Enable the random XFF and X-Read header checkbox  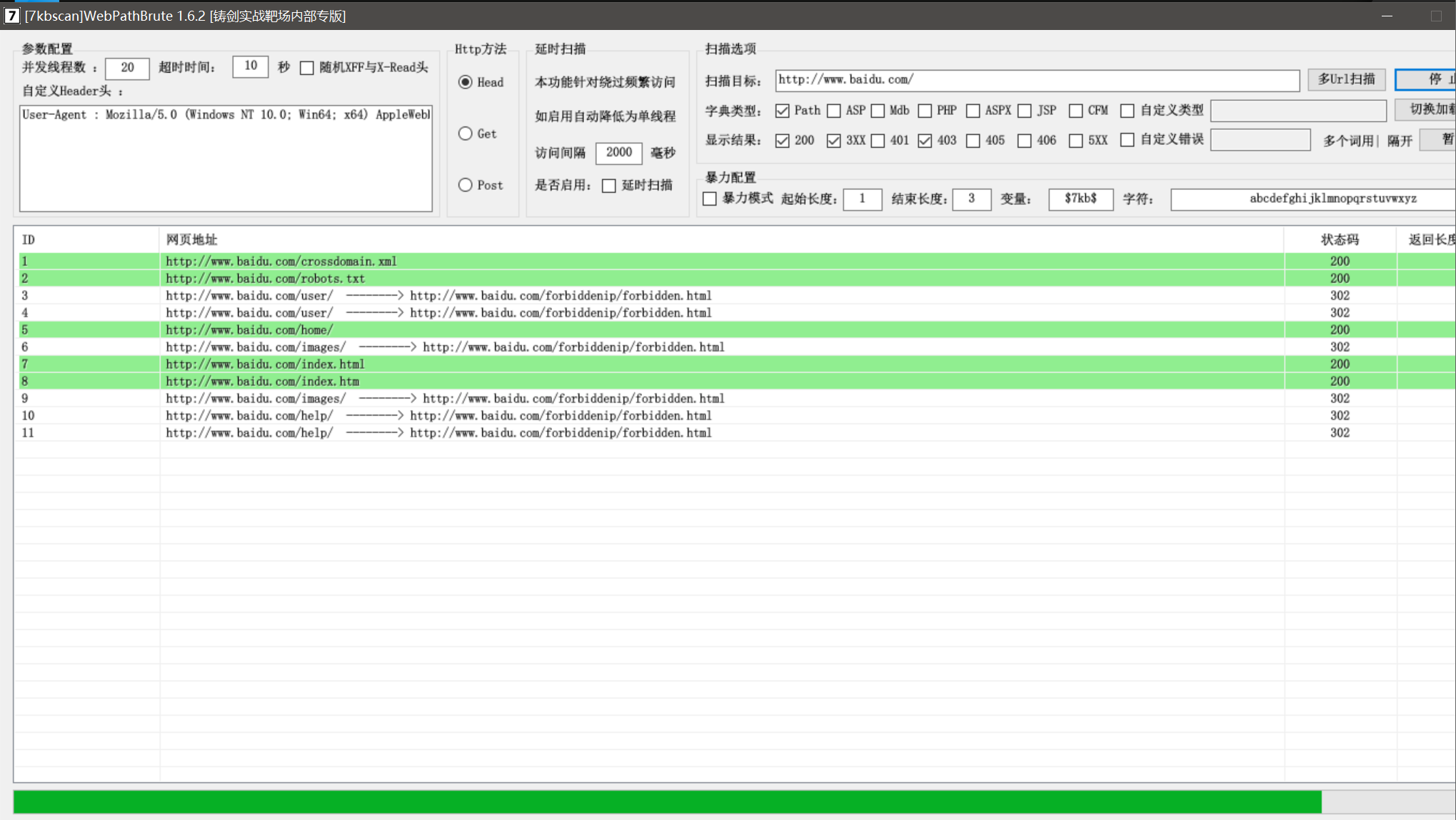(307, 68)
